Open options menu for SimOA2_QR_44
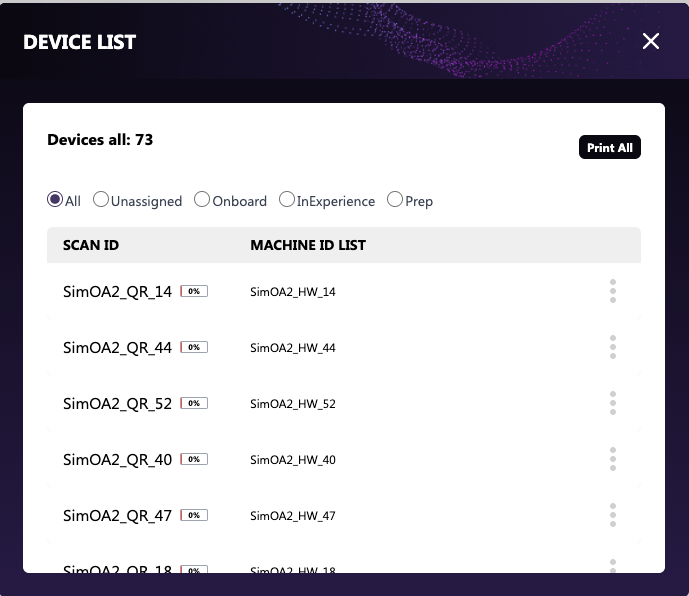The height and width of the screenshot is (596, 689). pos(612,347)
